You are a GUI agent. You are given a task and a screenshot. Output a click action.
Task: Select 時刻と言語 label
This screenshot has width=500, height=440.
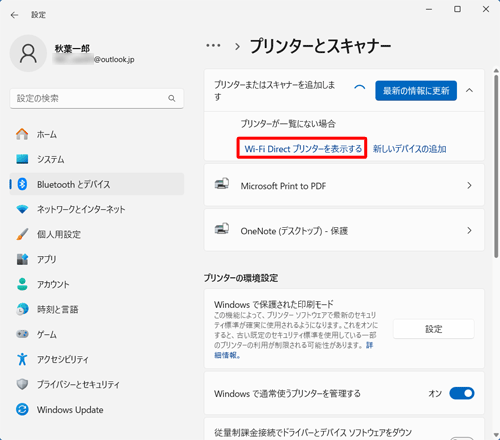57,309
